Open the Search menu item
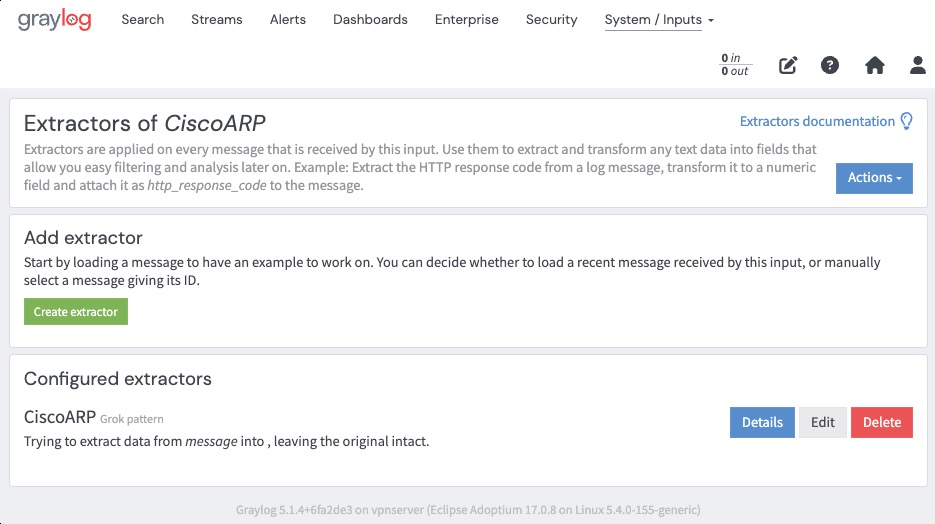 coord(143,20)
